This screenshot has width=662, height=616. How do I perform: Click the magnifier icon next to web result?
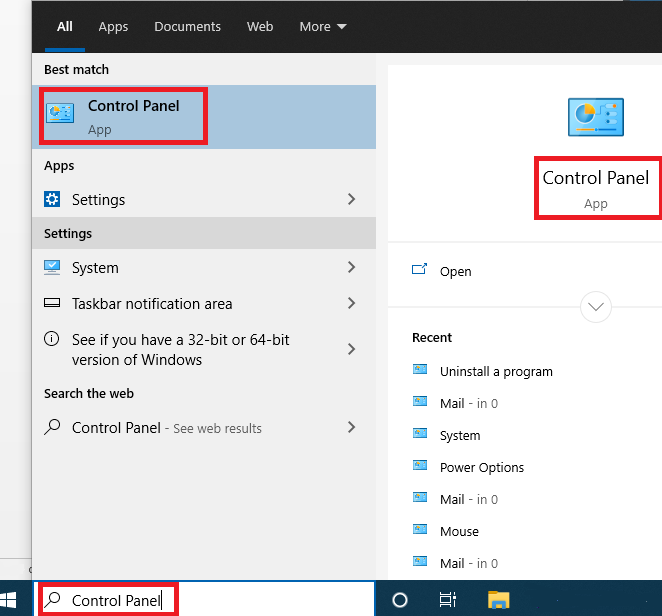pos(52,427)
